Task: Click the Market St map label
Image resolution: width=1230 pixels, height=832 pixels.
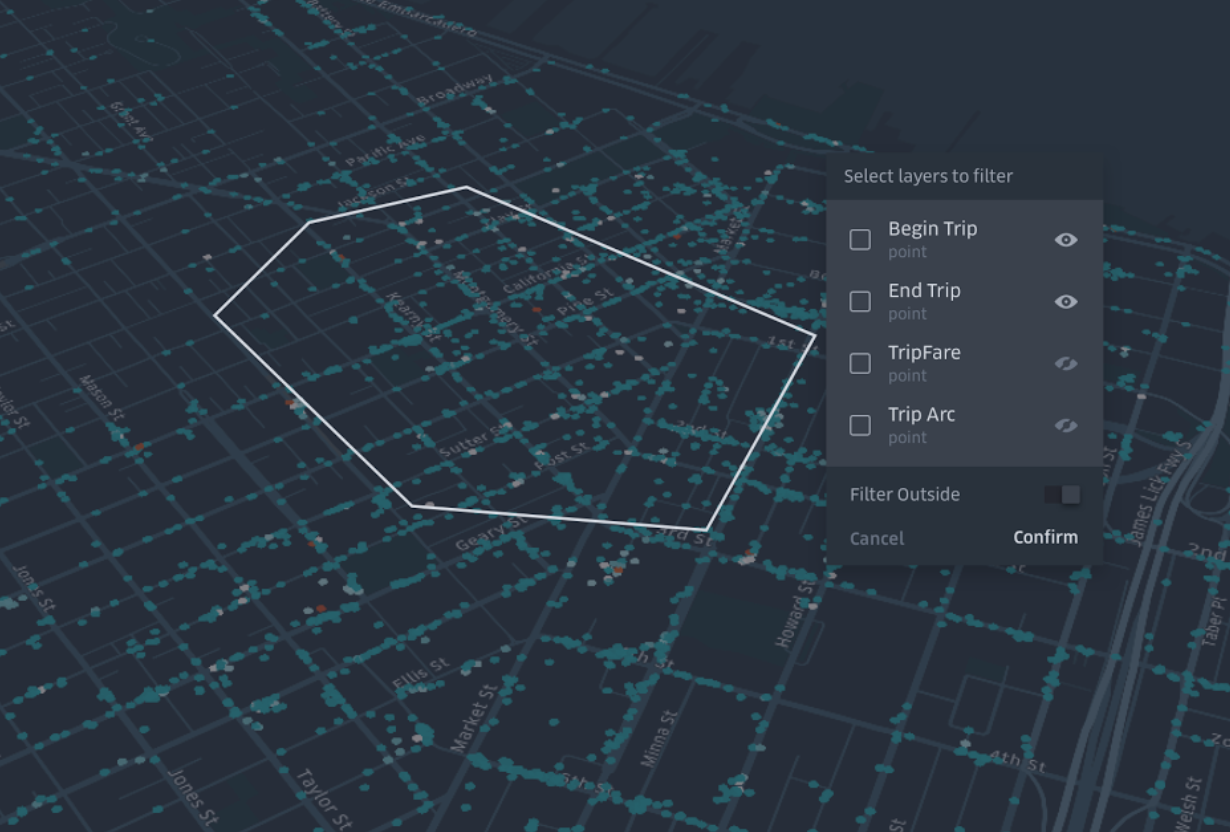Action: (473, 717)
